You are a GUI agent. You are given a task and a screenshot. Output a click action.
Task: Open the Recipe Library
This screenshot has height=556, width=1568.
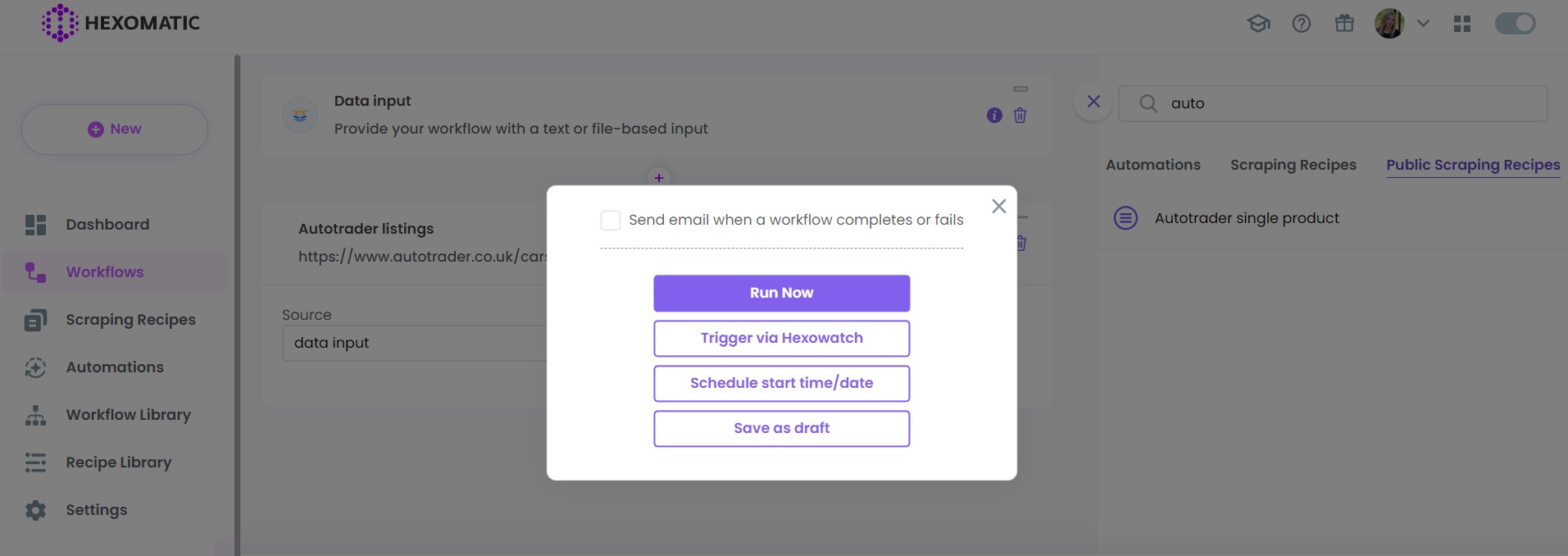118,462
